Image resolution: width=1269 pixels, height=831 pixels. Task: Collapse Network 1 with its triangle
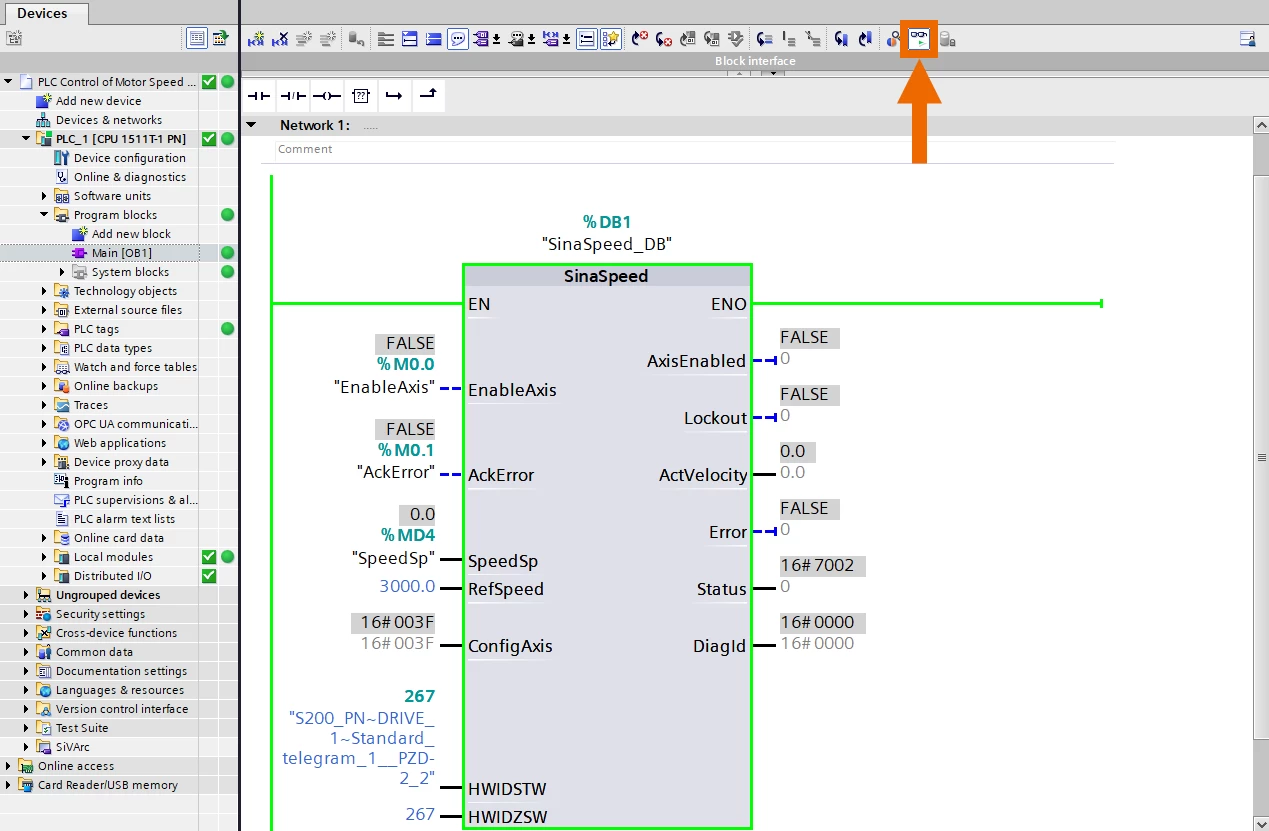click(252, 125)
